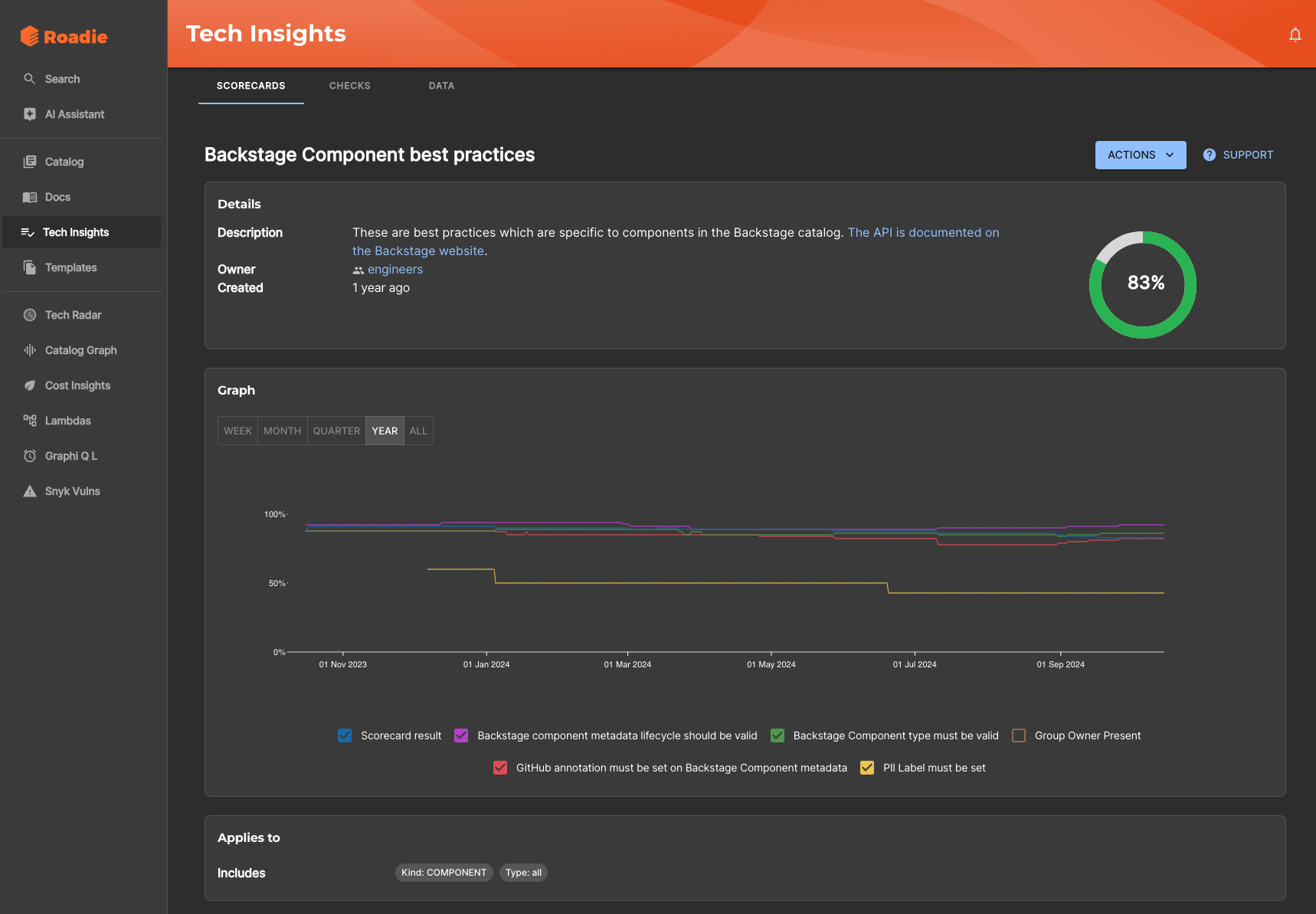
Task: Toggle Backstage Component type must be valid checkbox
Action: [x=777, y=735]
